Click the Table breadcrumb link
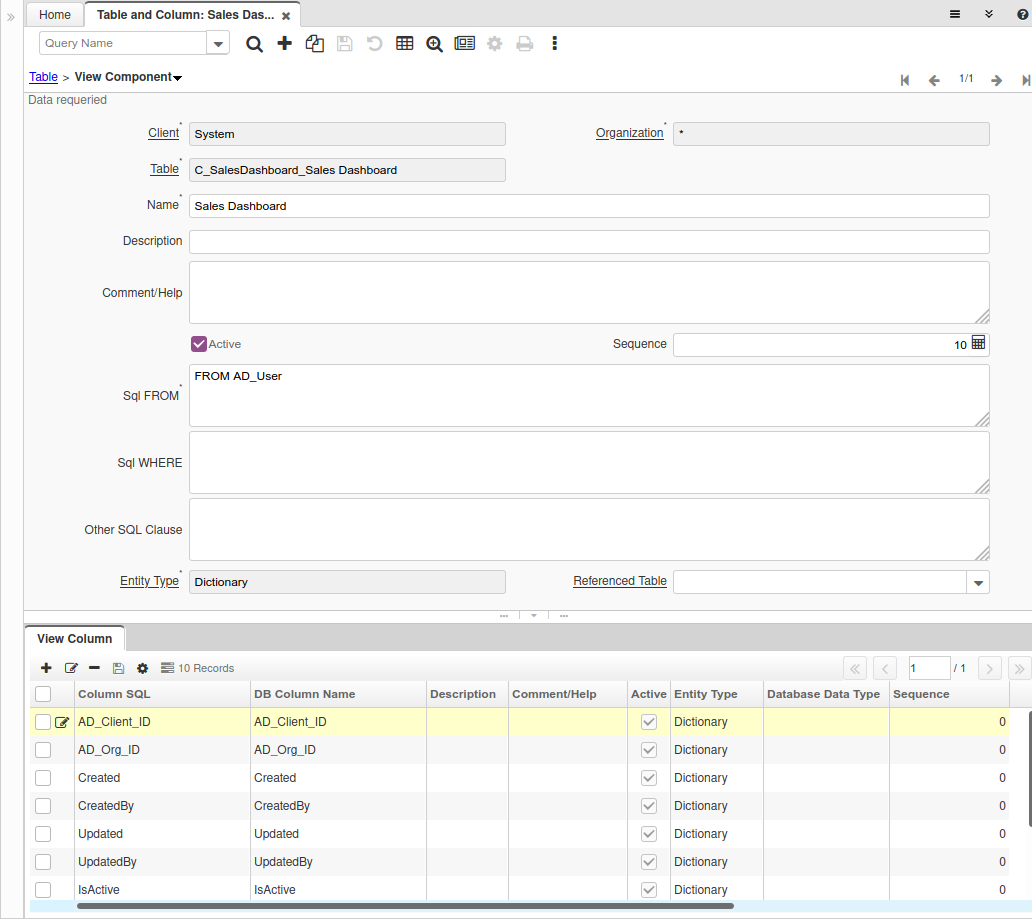This screenshot has width=1032, height=919. click(x=43, y=77)
